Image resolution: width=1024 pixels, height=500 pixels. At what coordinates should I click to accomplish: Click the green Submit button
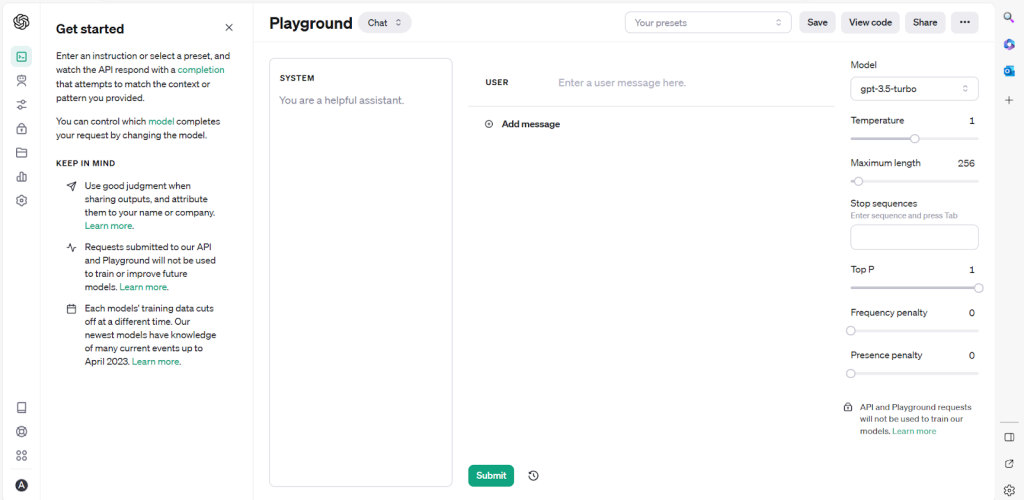[x=491, y=476]
